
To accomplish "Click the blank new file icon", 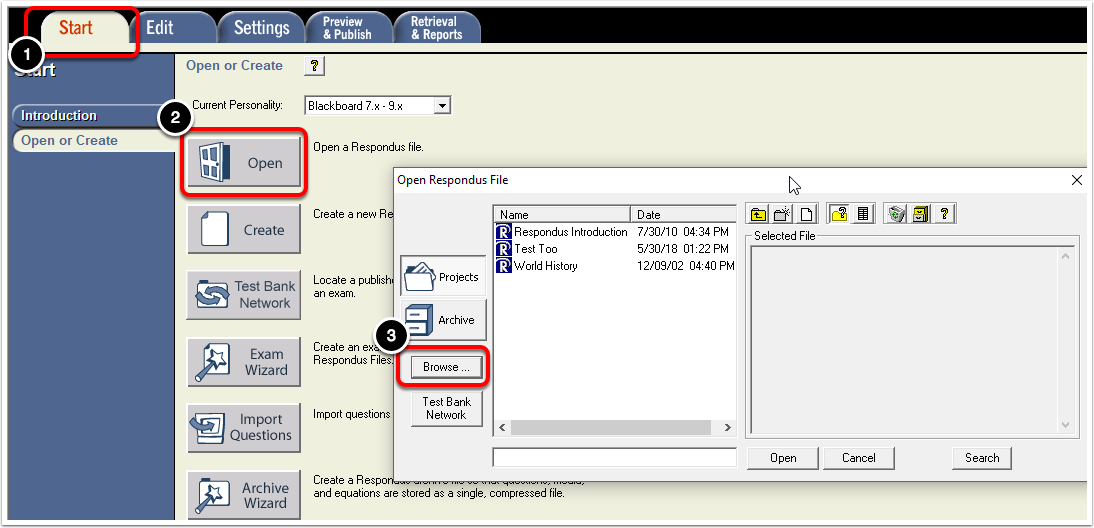I will [x=806, y=214].
